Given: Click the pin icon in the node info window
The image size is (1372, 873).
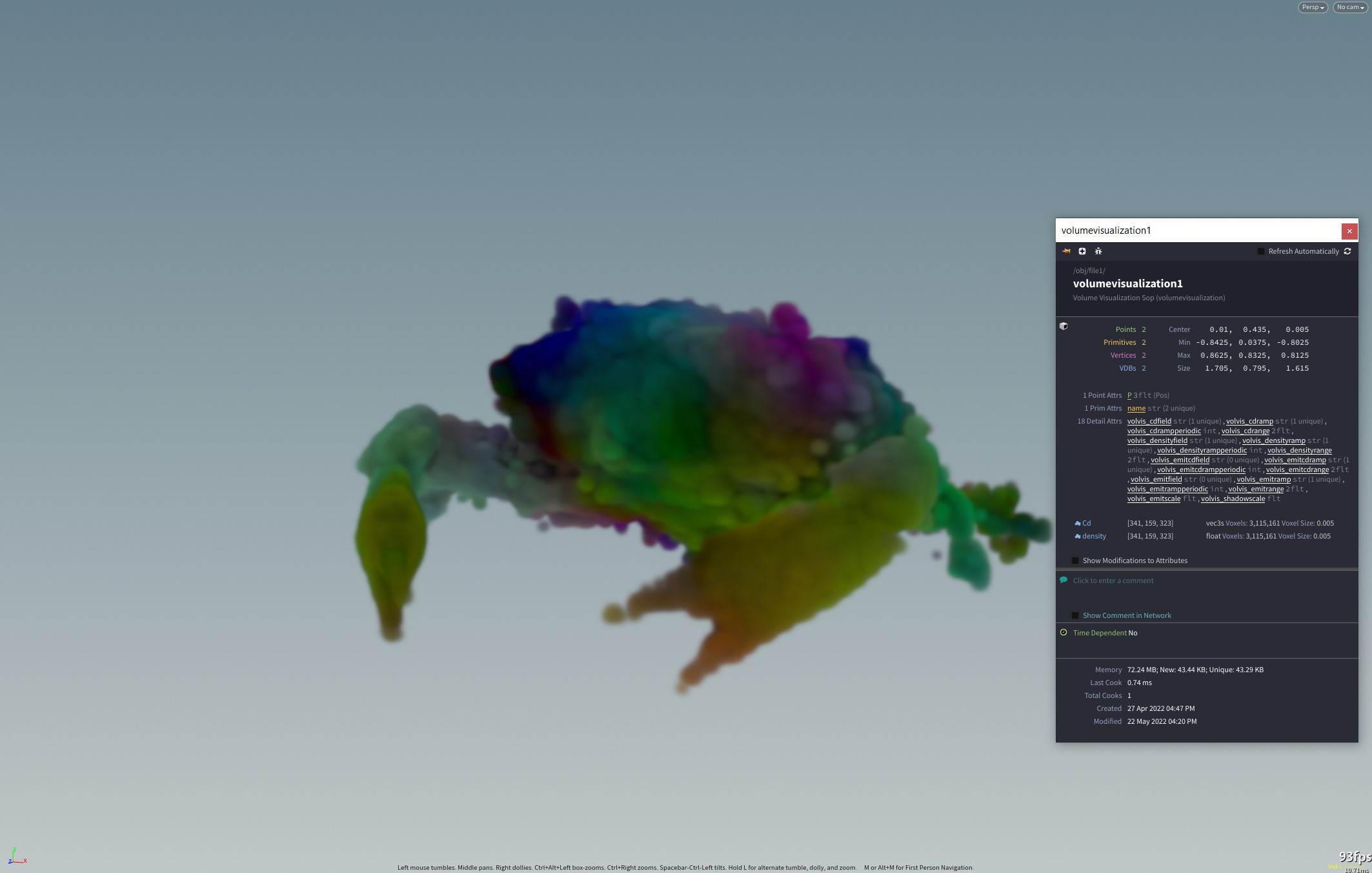Looking at the screenshot, I should click(x=1066, y=251).
